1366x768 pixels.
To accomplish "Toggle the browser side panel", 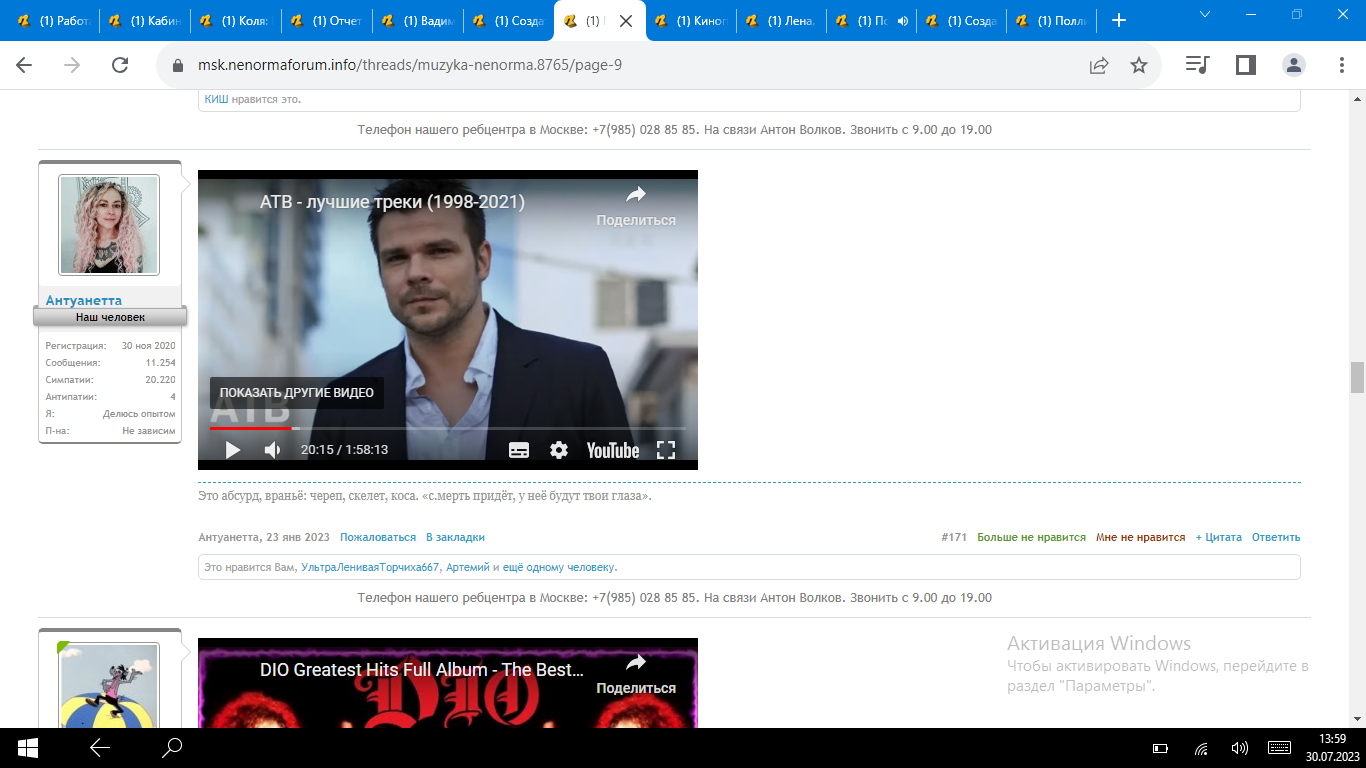I will click(x=1245, y=65).
